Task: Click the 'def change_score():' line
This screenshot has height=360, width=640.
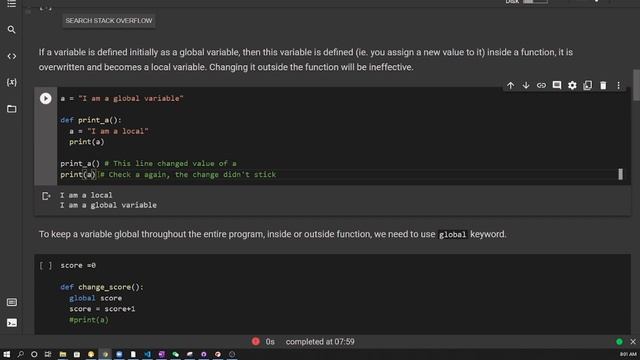Action: tap(102, 287)
